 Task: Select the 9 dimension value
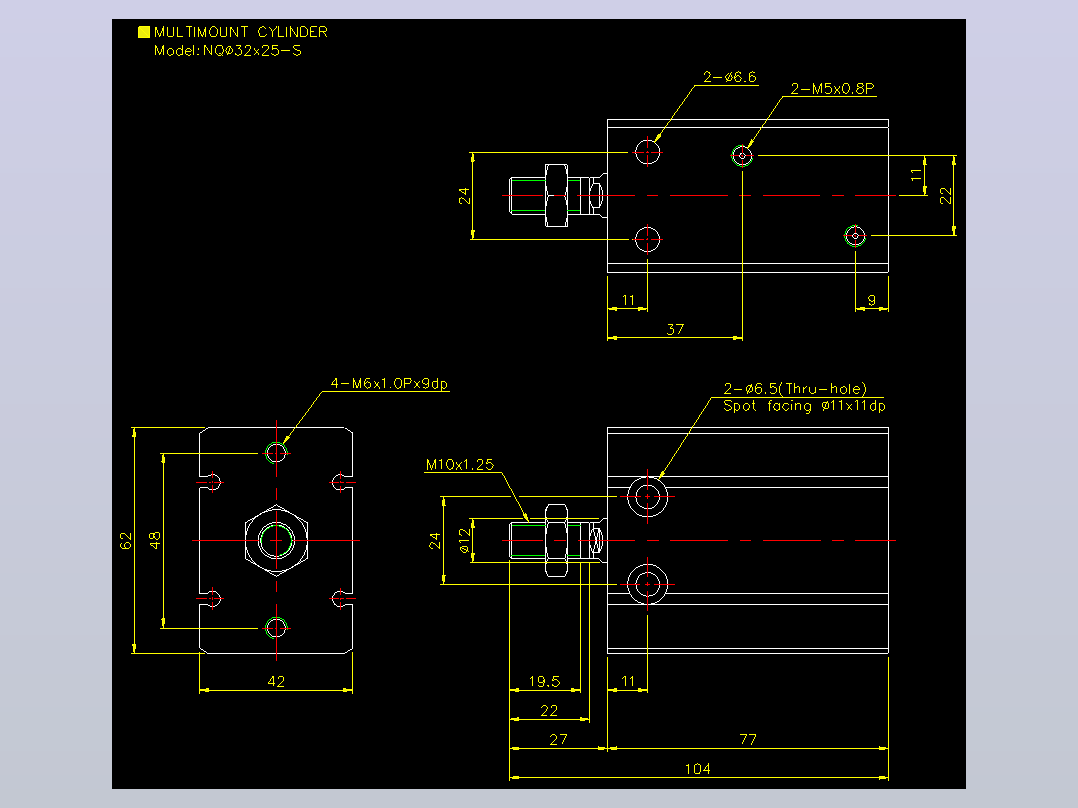click(872, 301)
